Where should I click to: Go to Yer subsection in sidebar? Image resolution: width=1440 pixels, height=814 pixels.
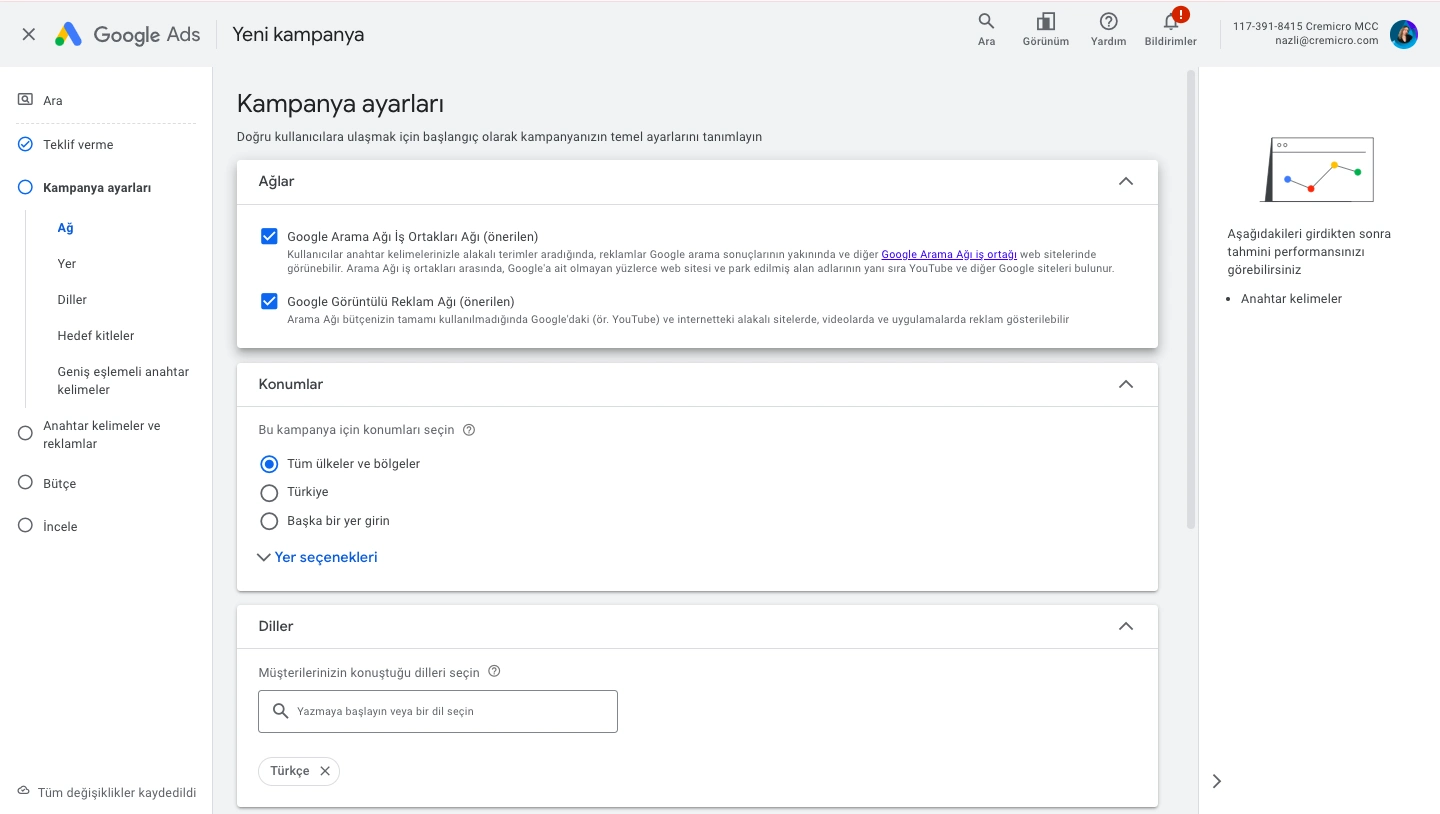point(67,264)
